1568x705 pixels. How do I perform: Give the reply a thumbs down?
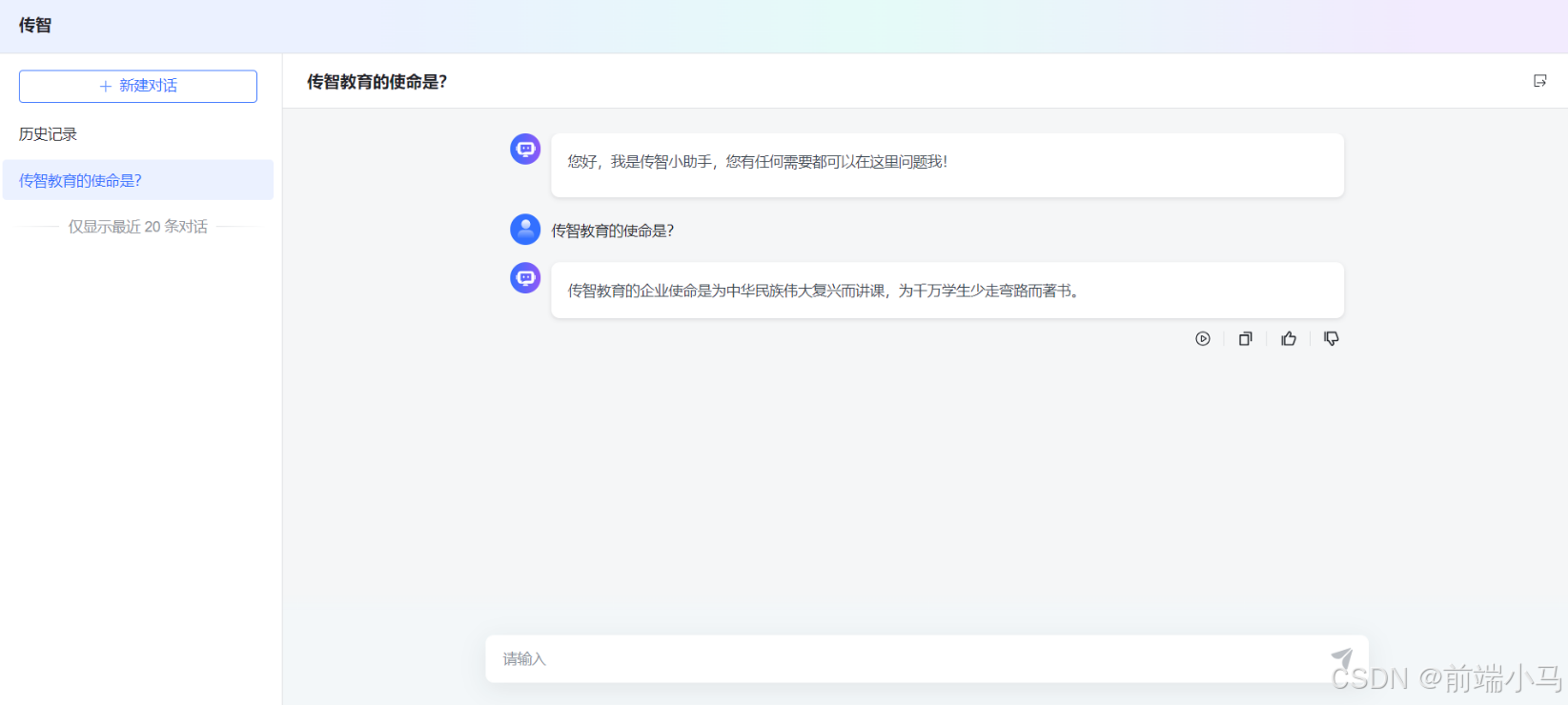1332,339
